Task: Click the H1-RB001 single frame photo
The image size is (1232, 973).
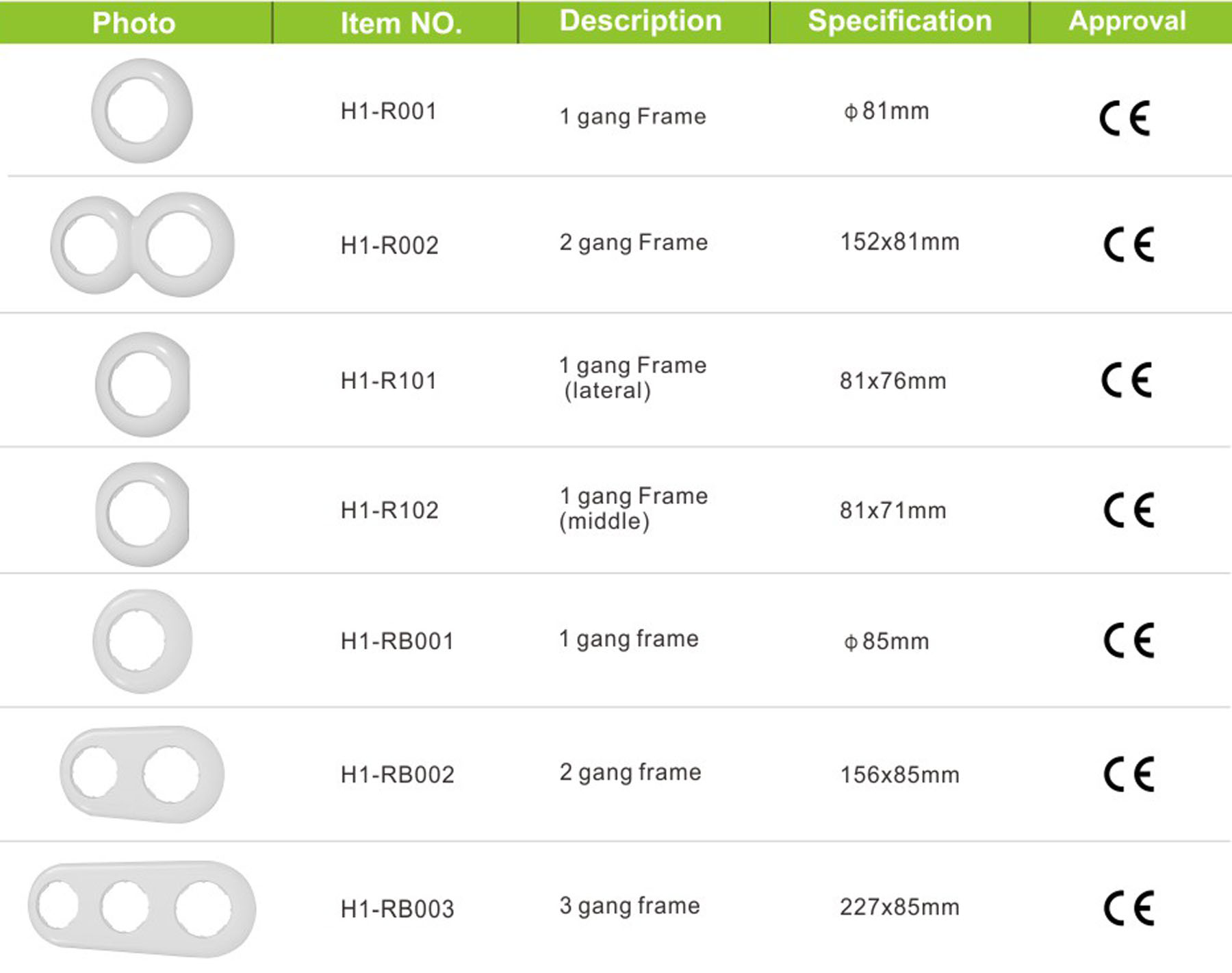Action: point(142,642)
